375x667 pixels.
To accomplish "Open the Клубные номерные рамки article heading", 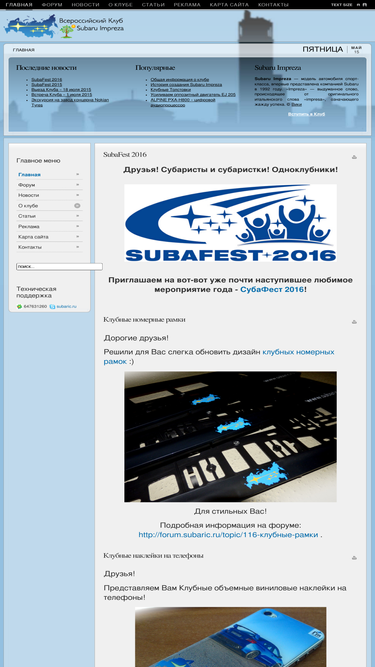I will 144,319.
